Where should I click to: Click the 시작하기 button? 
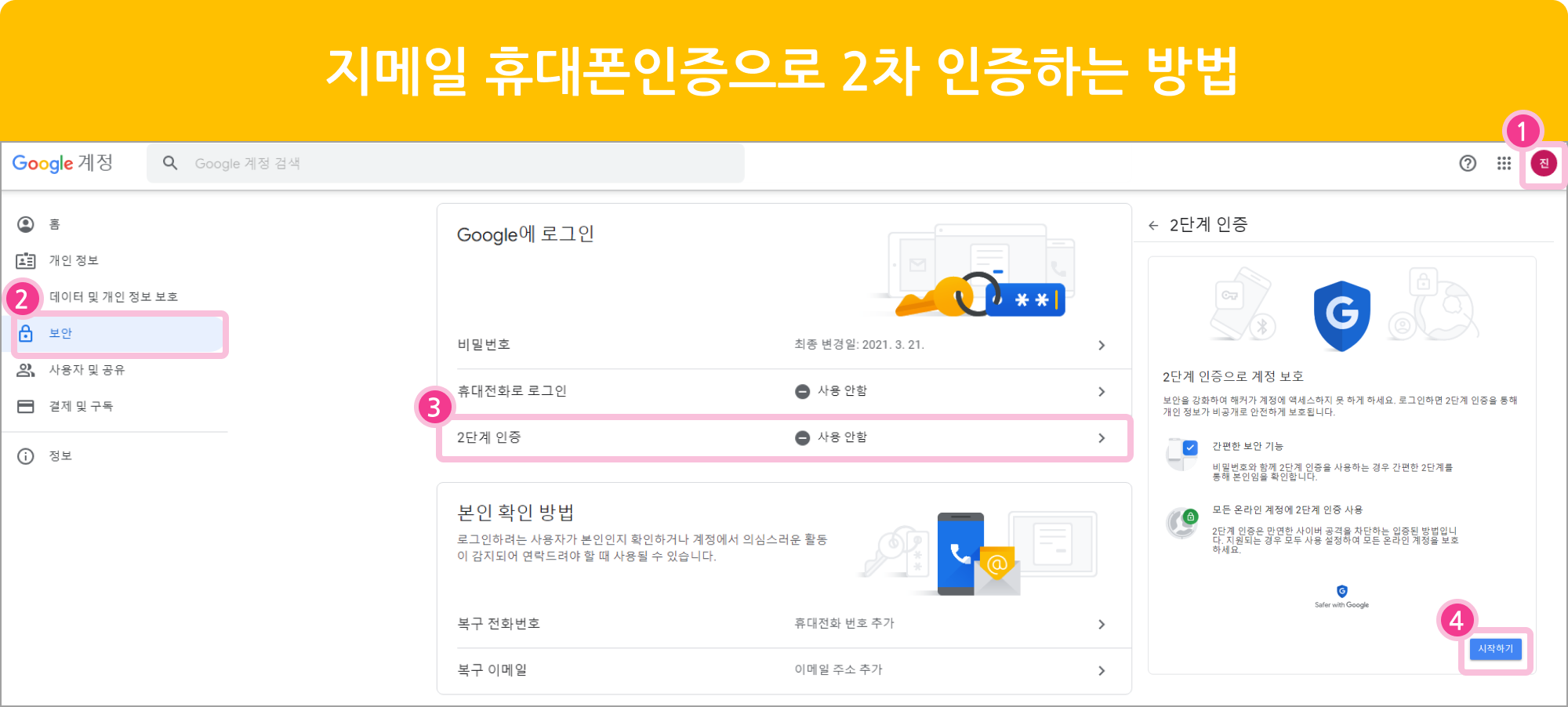[x=1495, y=649]
